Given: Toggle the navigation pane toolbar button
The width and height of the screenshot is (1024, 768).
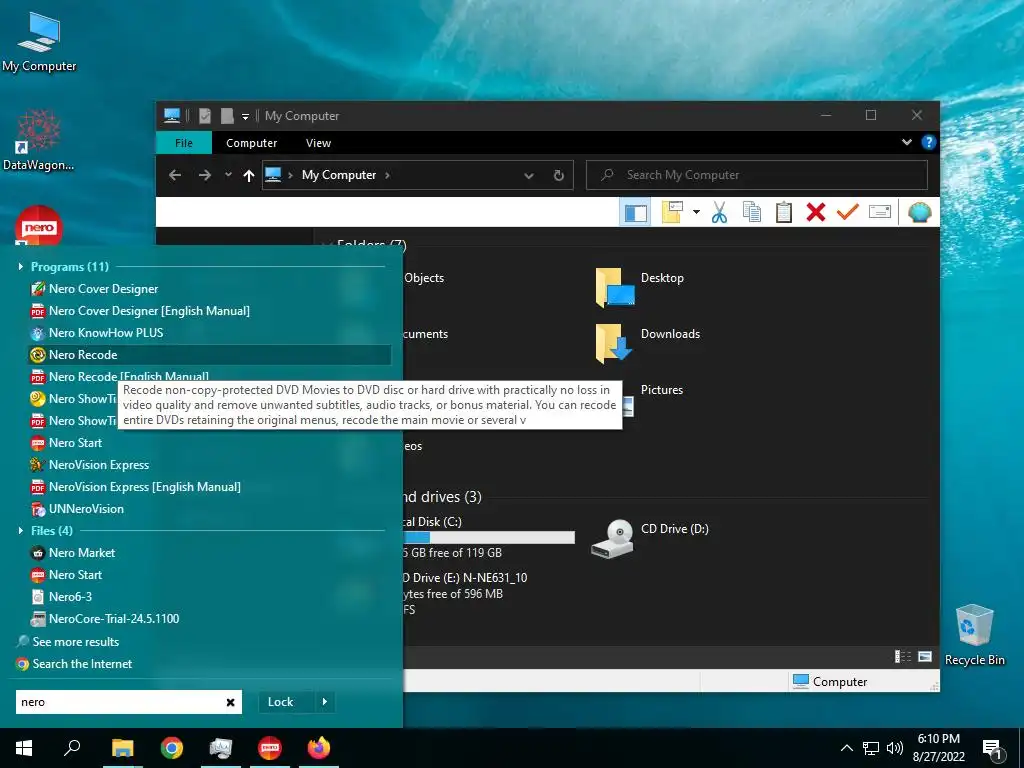Looking at the screenshot, I should pyautogui.click(x=635, y=212).
